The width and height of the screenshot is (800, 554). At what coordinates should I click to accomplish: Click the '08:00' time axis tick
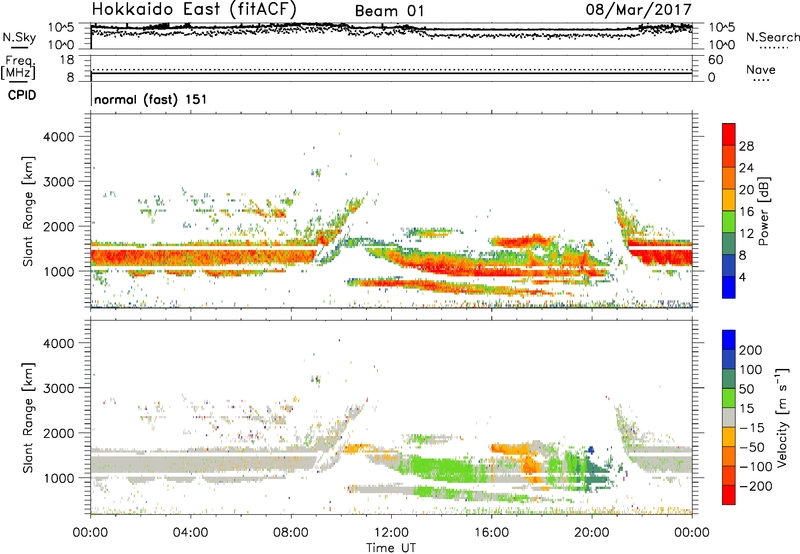pyautogui.click(x=291, y=533)
